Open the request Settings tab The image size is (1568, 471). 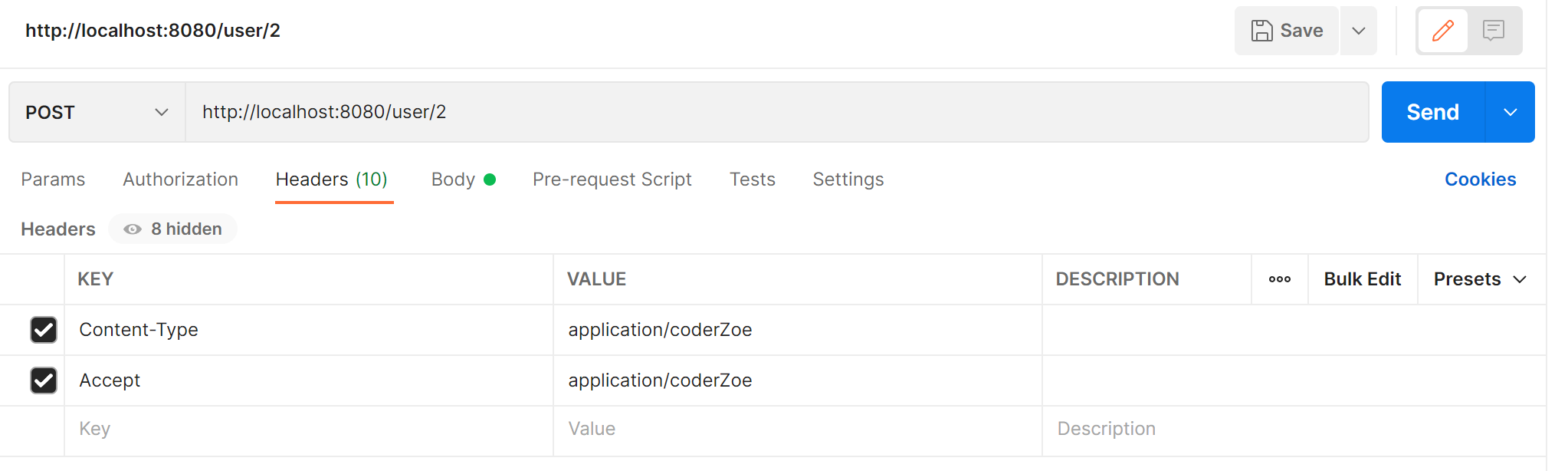point(848,180)
